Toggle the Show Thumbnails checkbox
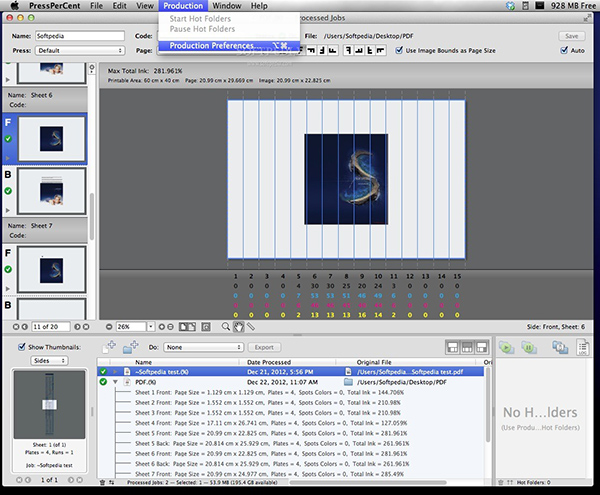This screenshot has height=495, width=600. pyautogui.click(x=20, y=345)
